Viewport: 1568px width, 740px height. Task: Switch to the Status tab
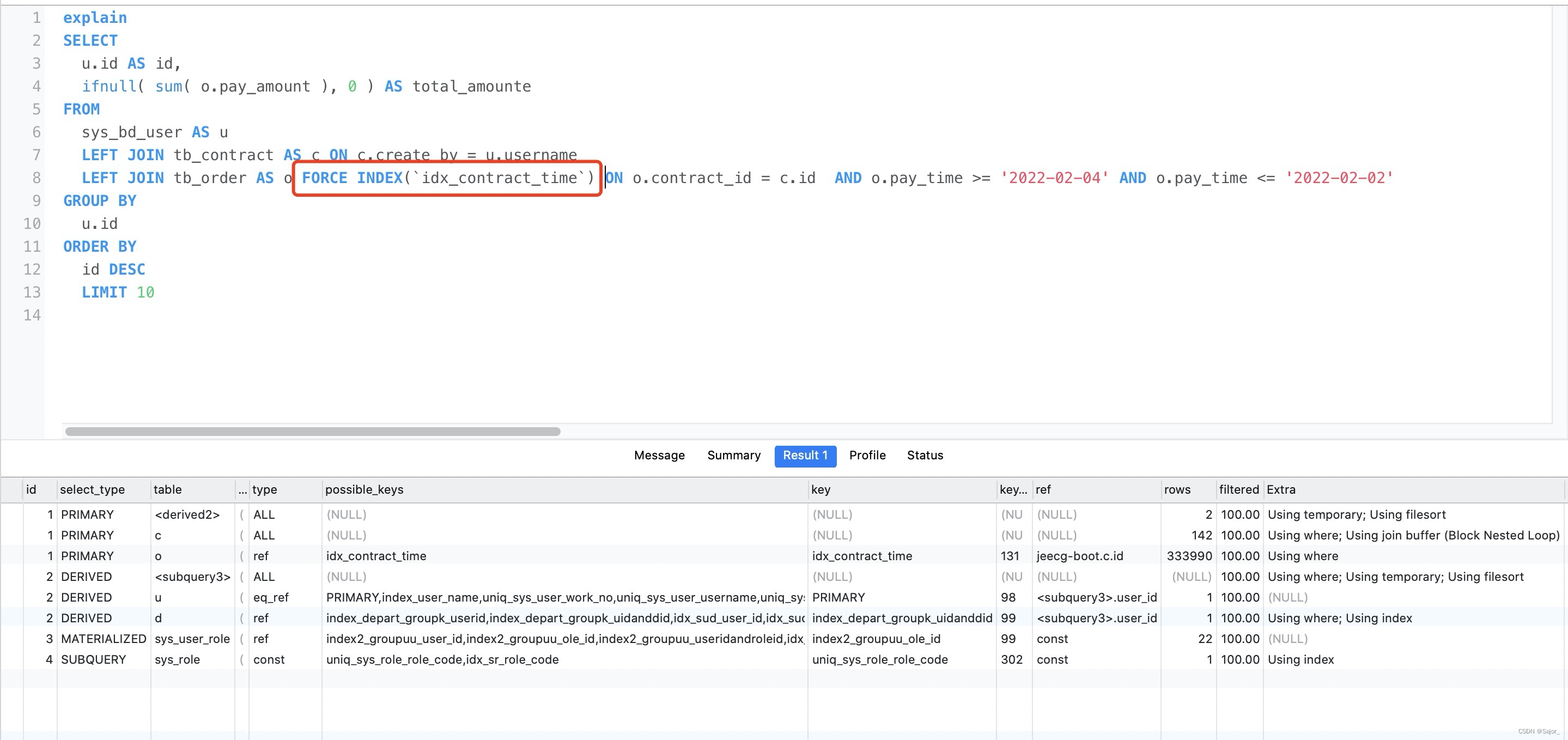click(925, 456)
